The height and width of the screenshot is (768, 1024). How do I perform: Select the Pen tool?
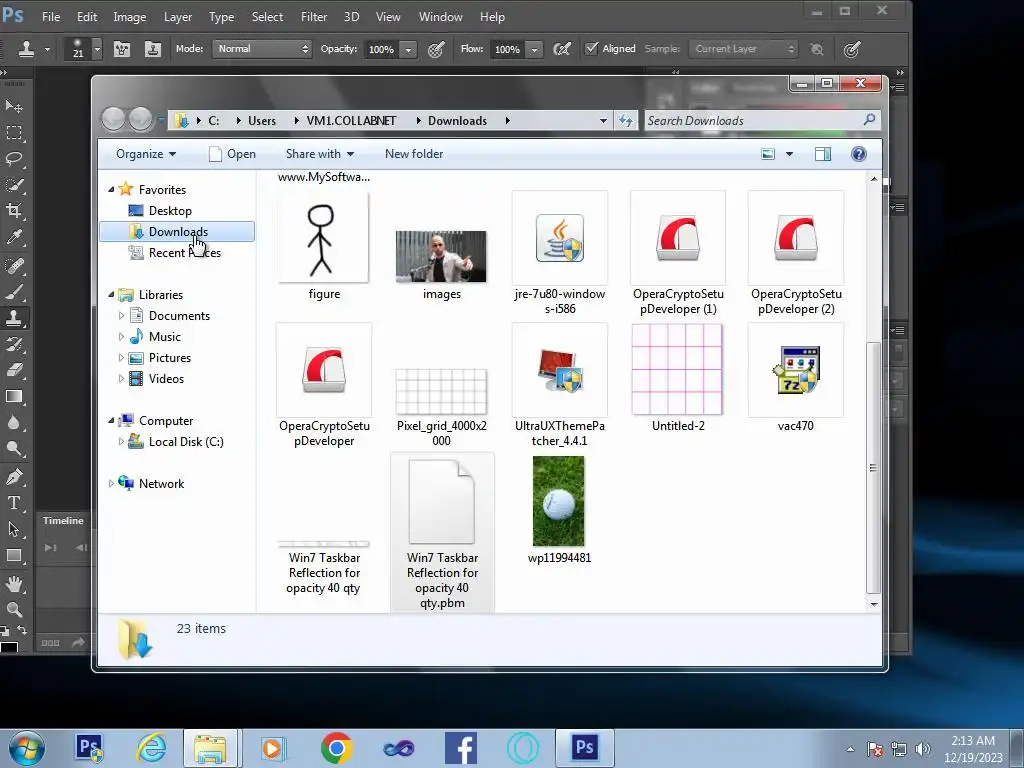pos(14,477)
